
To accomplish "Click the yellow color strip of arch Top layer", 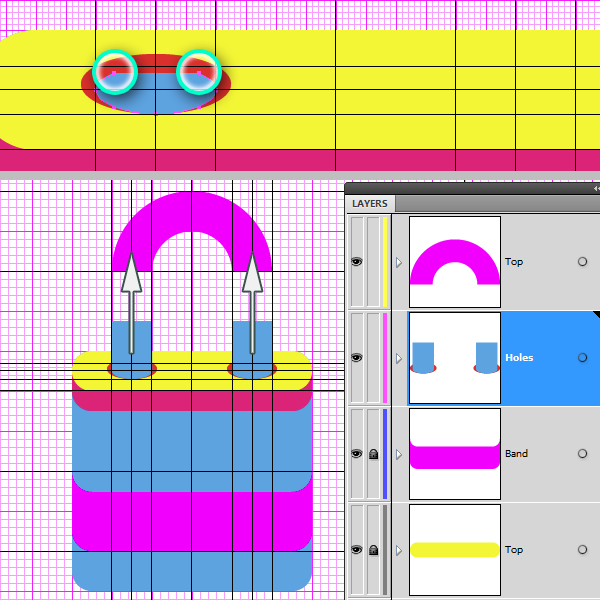I will coord(385,262).
